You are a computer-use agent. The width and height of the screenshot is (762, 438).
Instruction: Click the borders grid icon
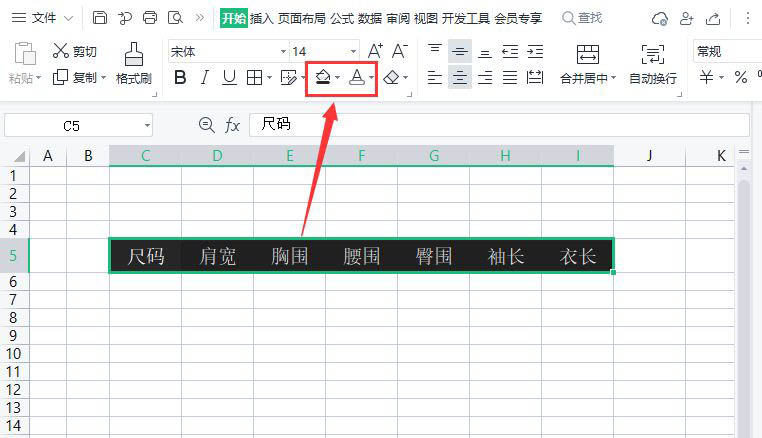click(x=255, y=77)
